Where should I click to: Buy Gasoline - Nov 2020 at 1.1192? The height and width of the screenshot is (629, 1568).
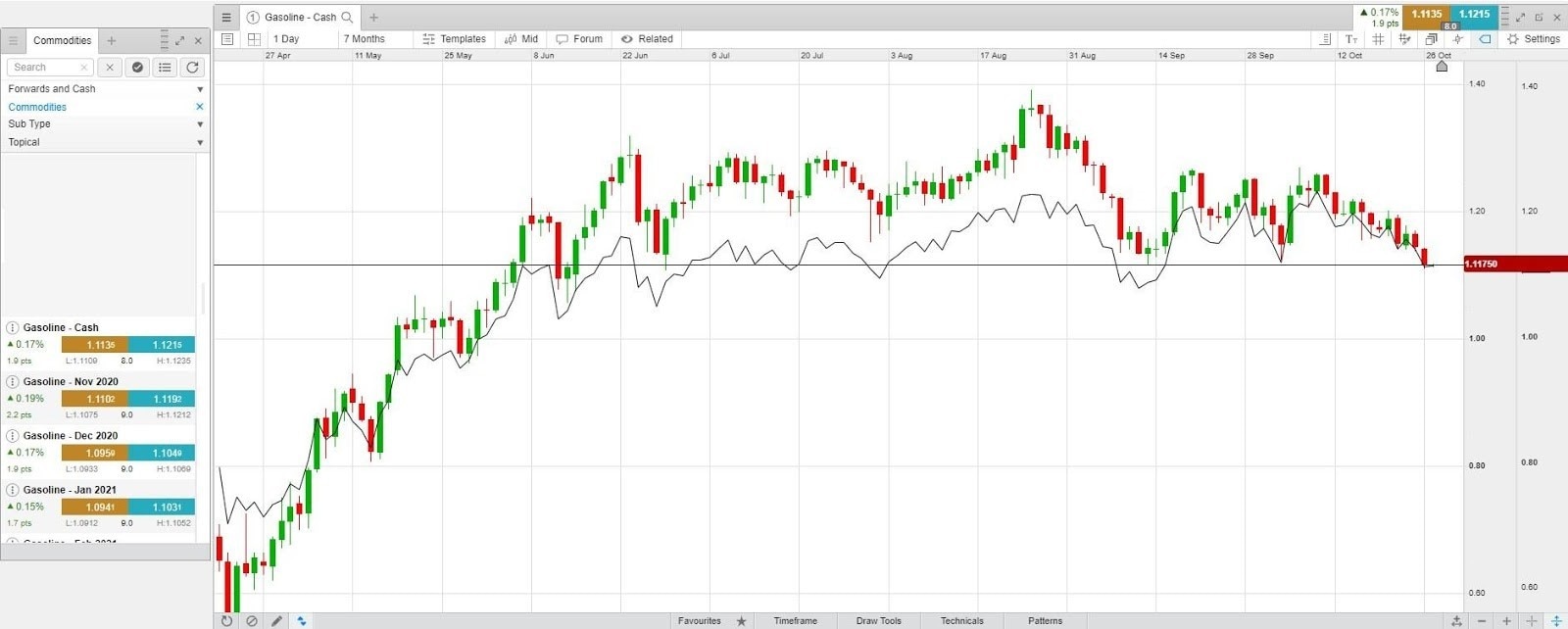[162, 399]
